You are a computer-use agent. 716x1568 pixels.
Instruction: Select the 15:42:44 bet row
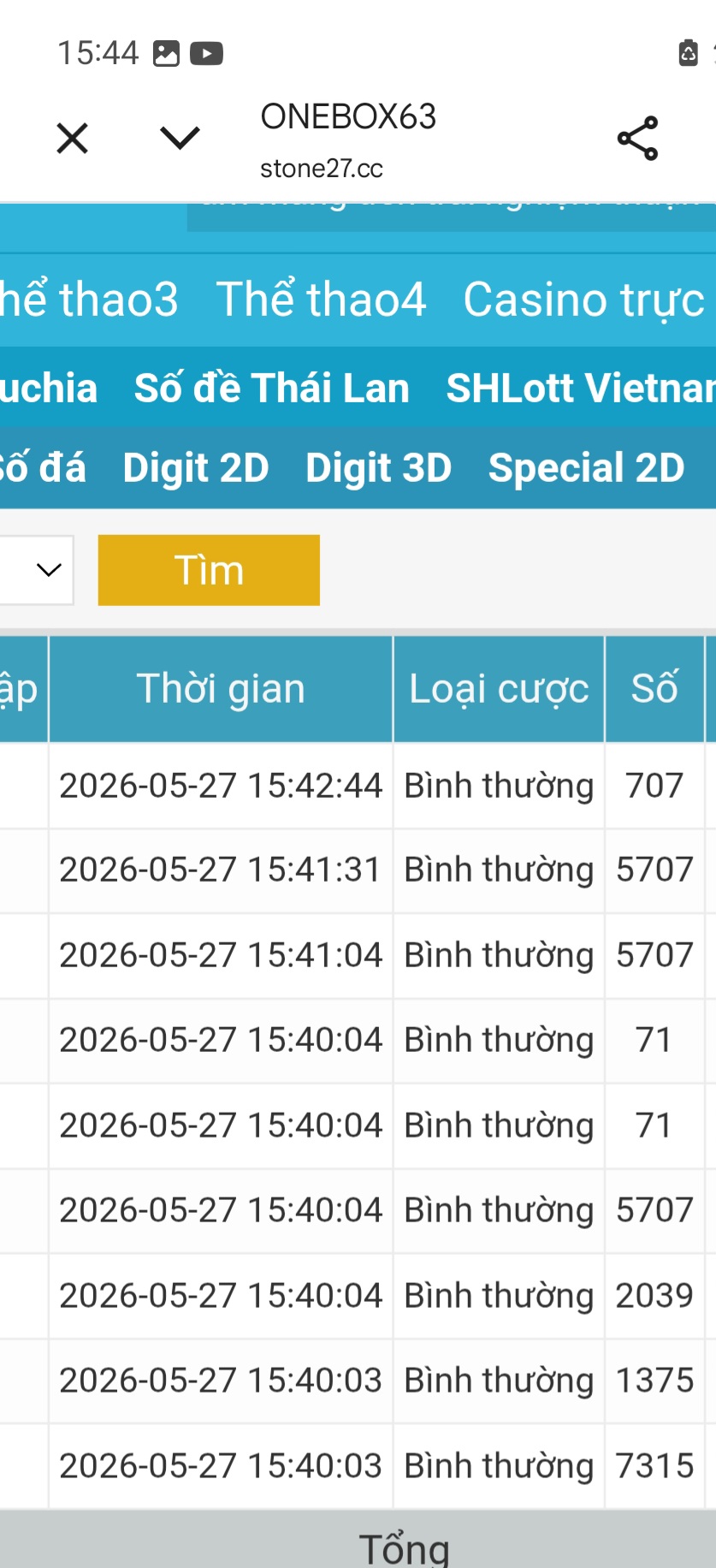[358, 786]
